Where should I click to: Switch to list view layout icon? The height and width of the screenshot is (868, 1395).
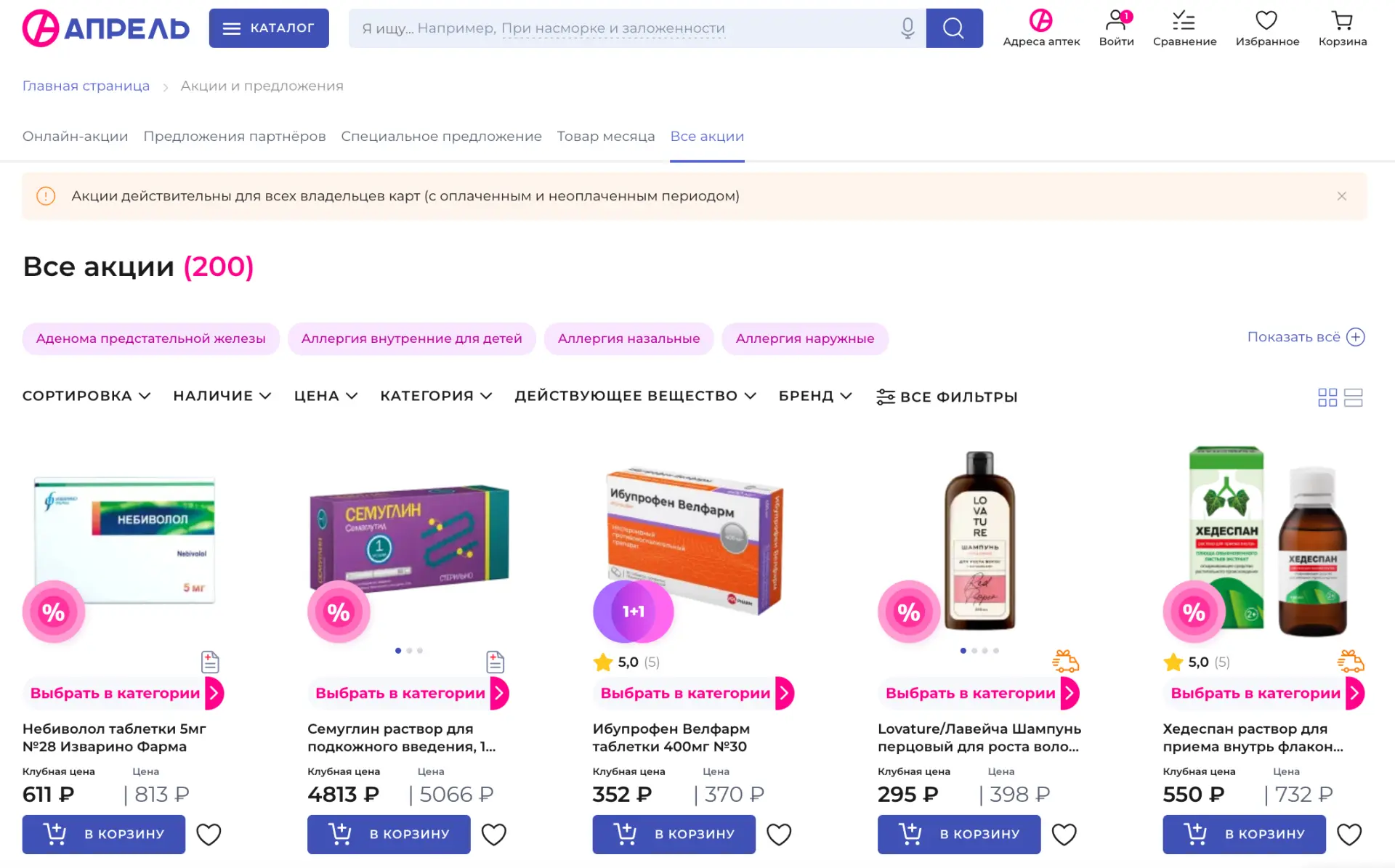(1353, 397)
